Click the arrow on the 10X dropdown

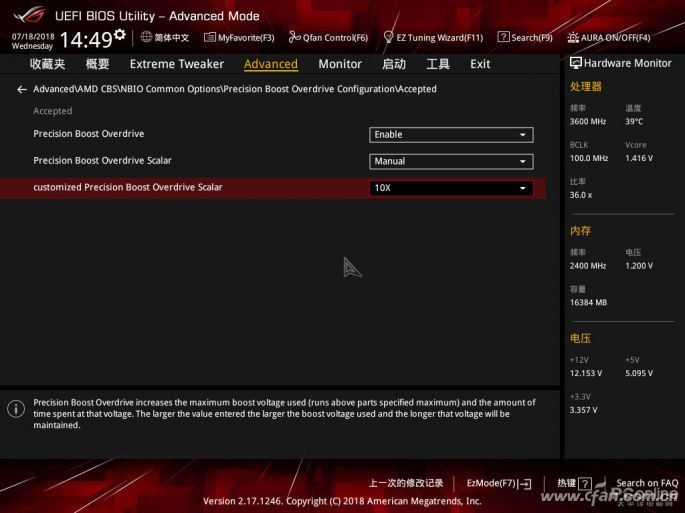(x=522, y=188)
